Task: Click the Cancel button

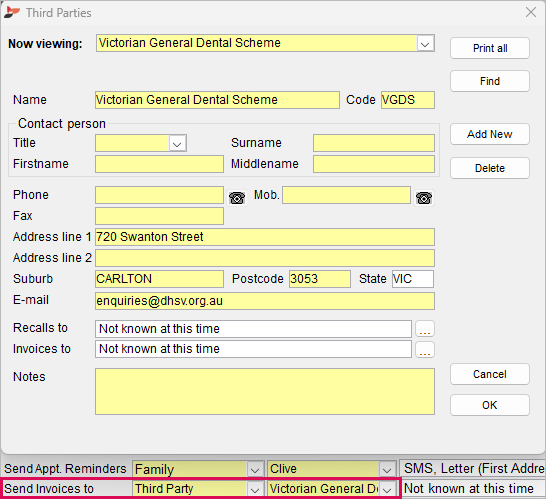Action: coord(490,374)
